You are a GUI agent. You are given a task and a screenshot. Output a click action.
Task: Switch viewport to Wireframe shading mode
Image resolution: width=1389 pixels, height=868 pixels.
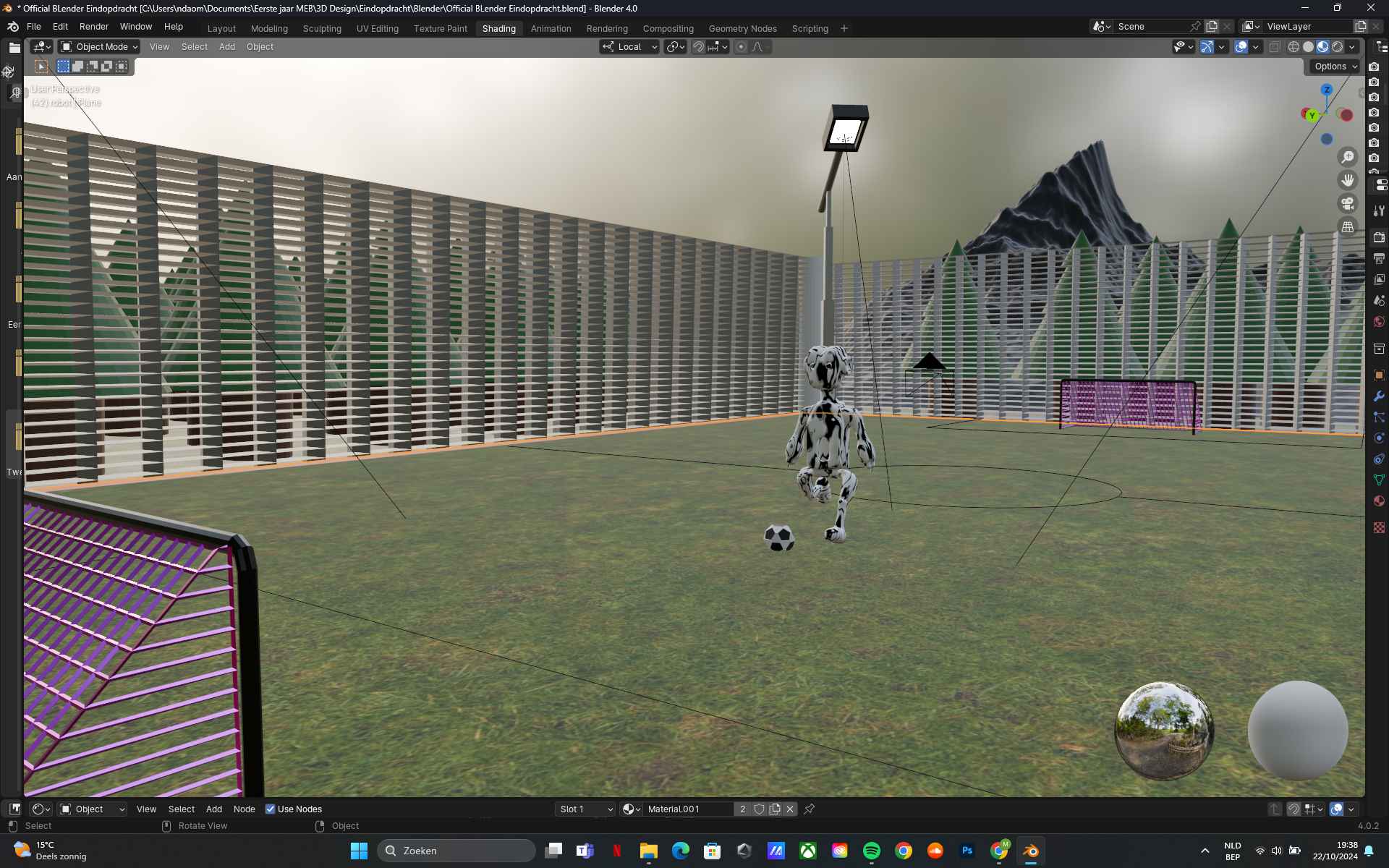tap(1294, 46)
